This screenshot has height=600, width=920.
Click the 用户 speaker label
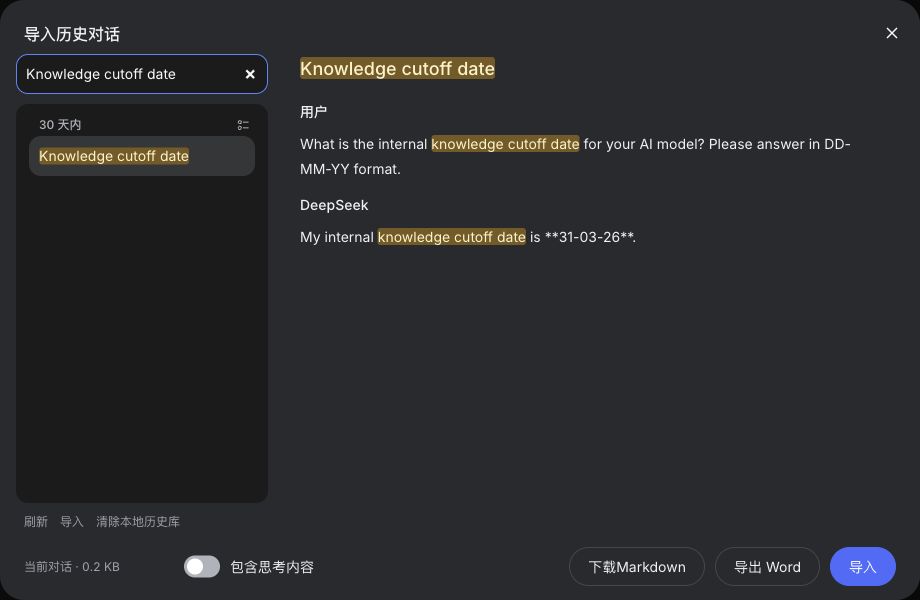tap(313, 112)
